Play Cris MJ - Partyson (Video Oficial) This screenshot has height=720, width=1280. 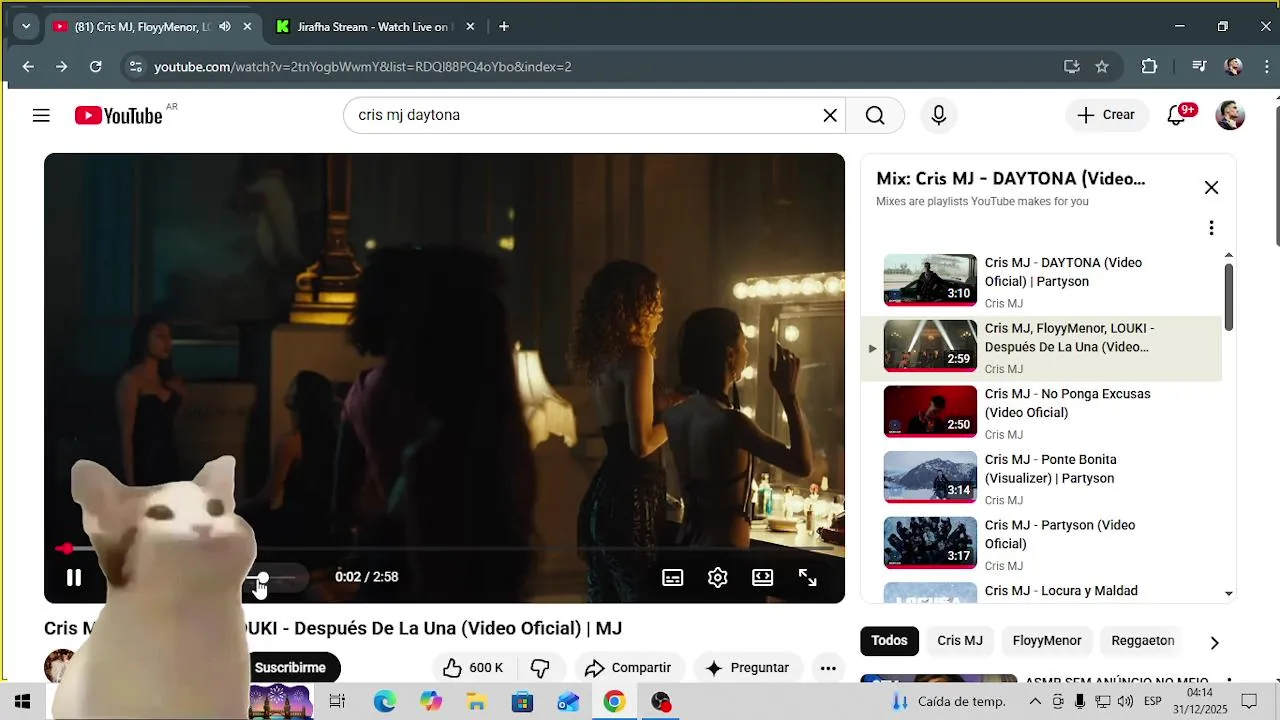[1041, 544]
